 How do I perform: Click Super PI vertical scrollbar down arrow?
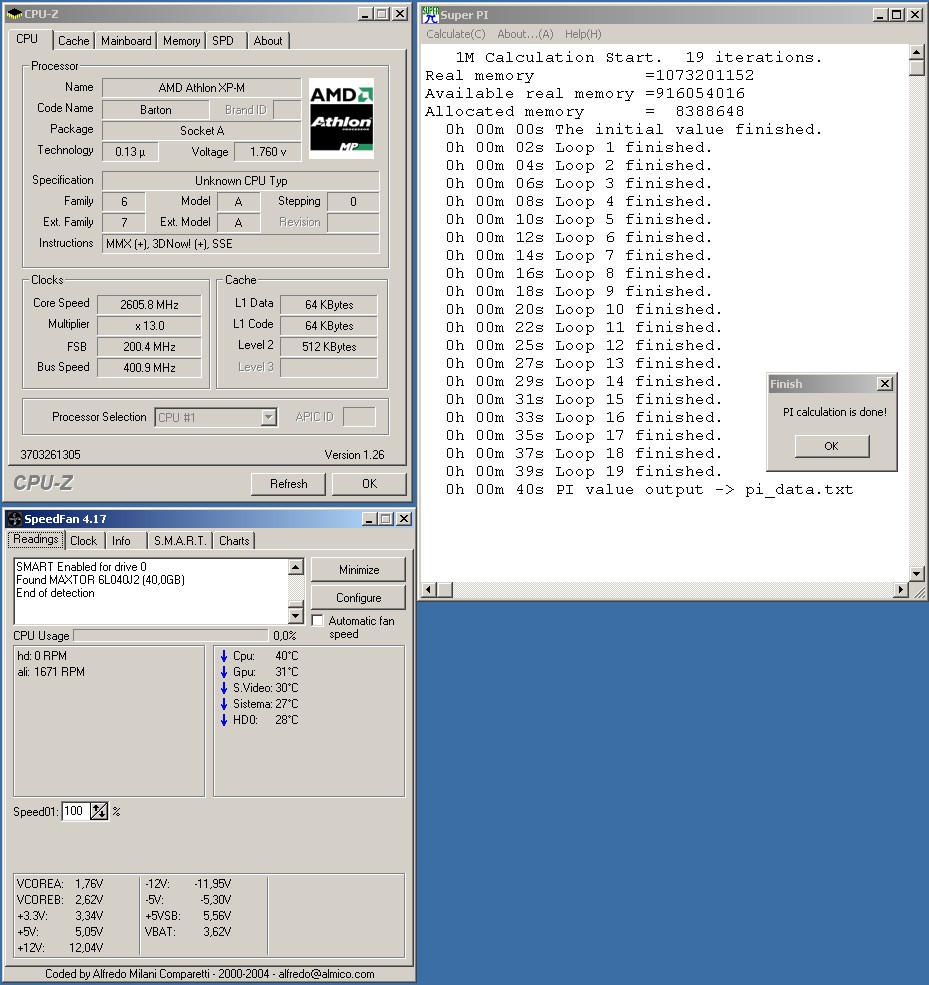pos(916,574)
